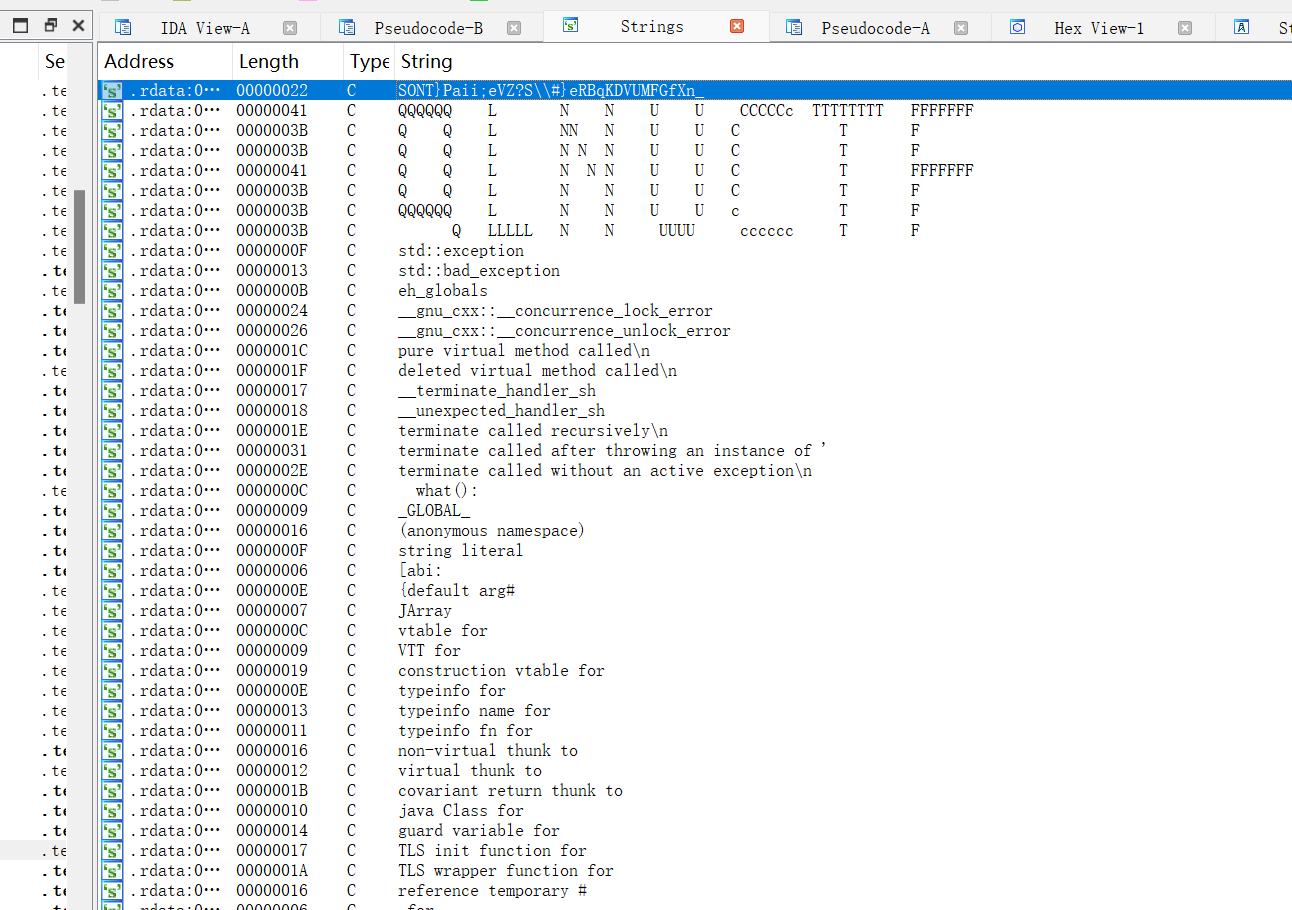Click string icon of std::exception row

113,251
